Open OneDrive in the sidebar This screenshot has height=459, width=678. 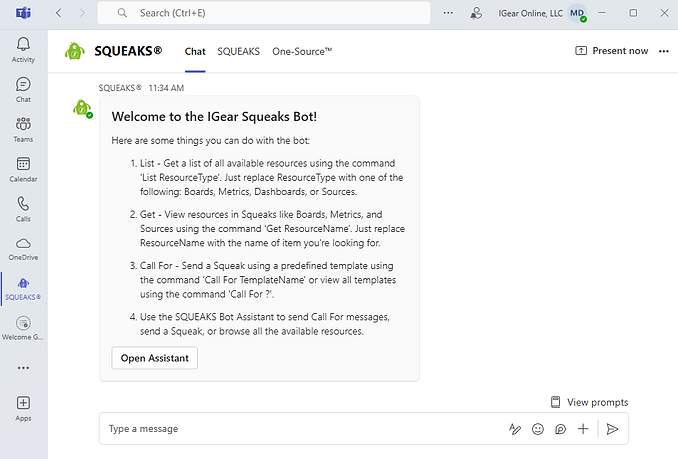[x=23, y=247]
